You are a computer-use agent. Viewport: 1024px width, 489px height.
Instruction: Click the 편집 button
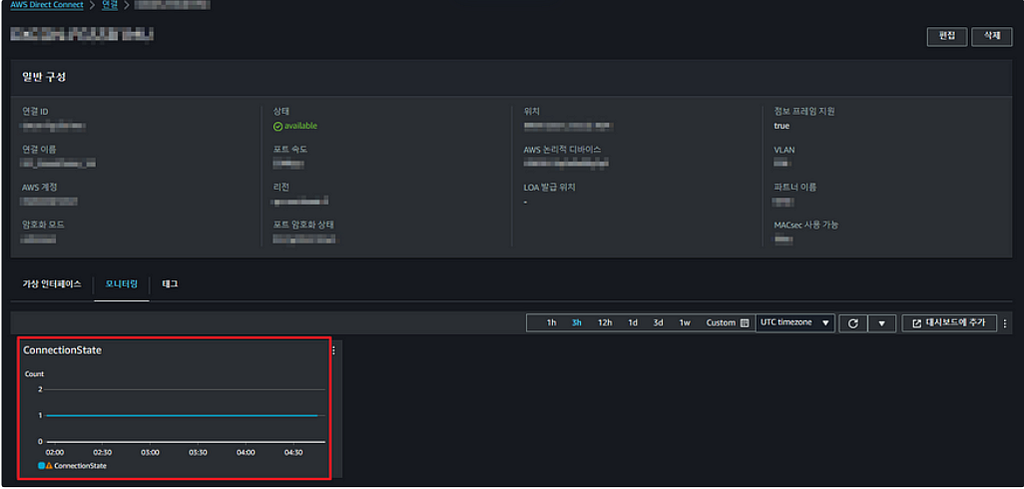point(947,37)
